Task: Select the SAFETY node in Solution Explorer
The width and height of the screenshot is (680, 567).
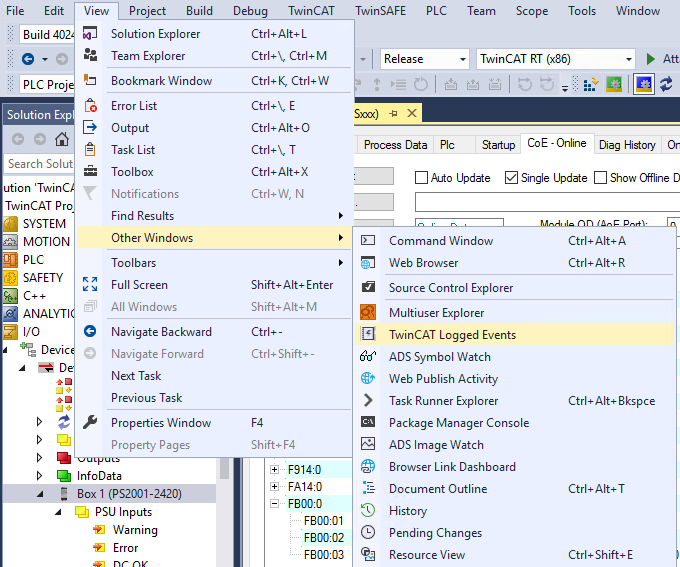Action: pos(43,277)
